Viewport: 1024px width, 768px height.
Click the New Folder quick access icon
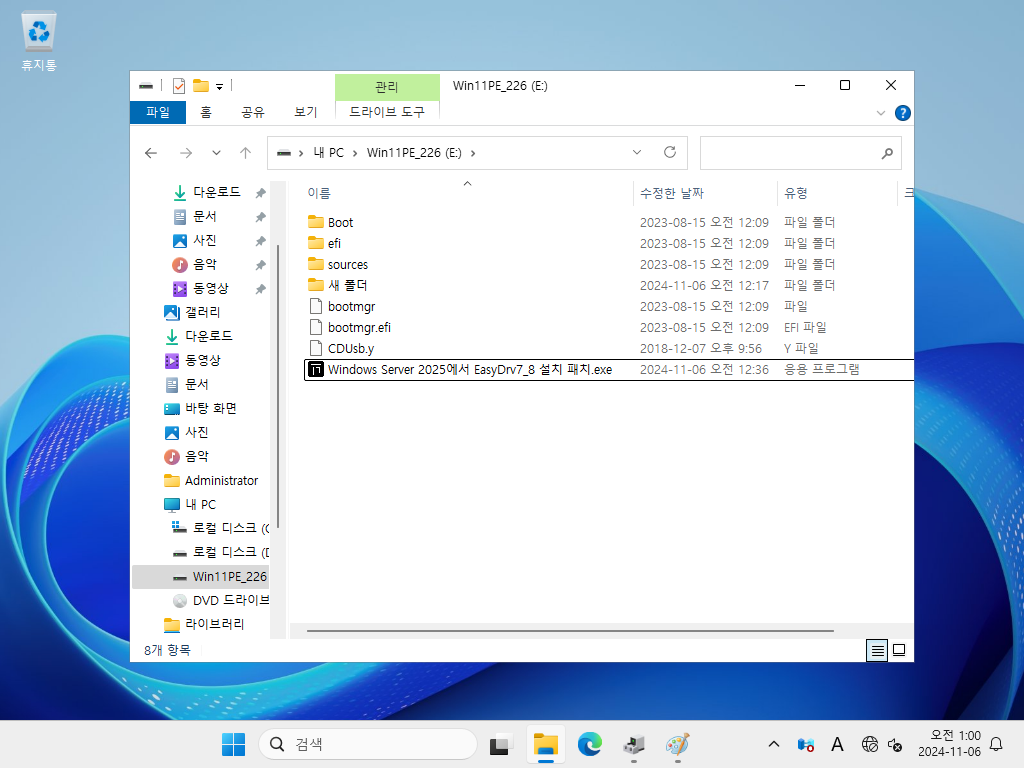pyautogui.click(x=200, y=86)
